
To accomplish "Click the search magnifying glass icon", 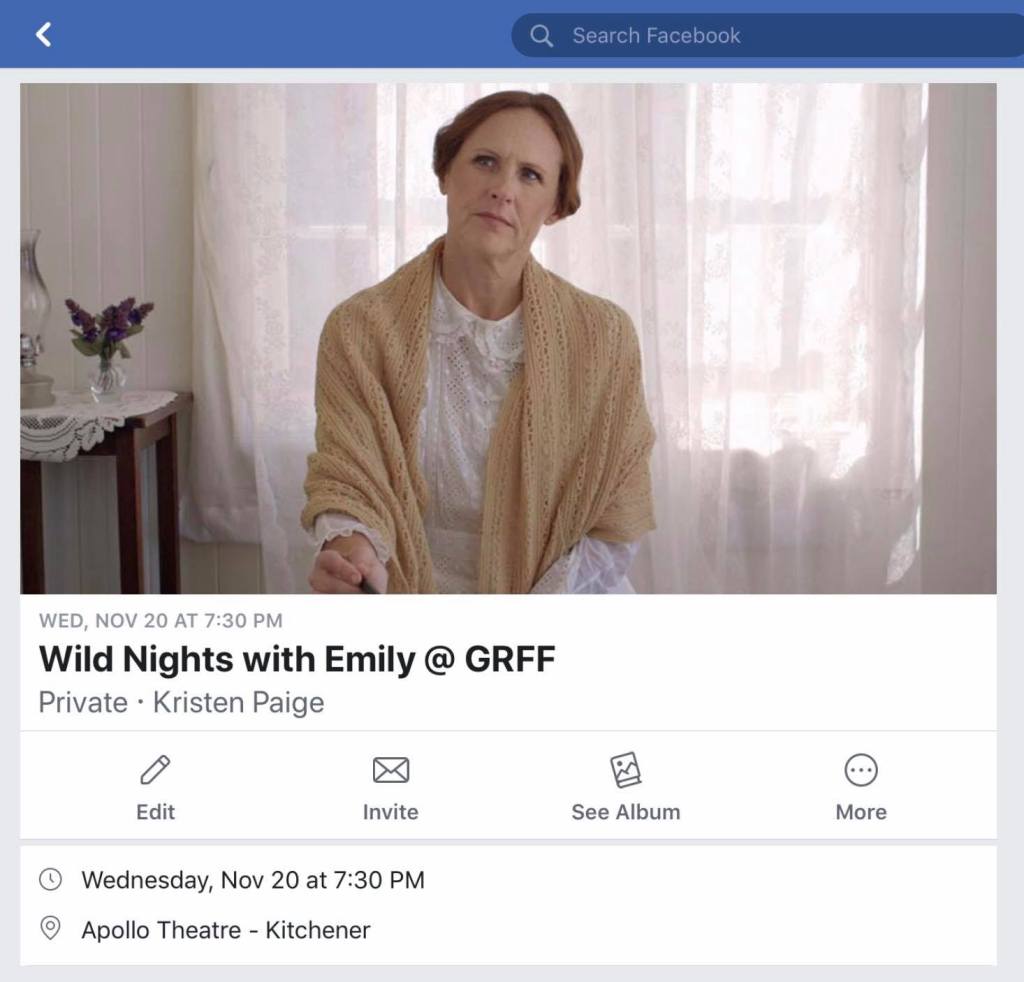I will coord(541,36).
